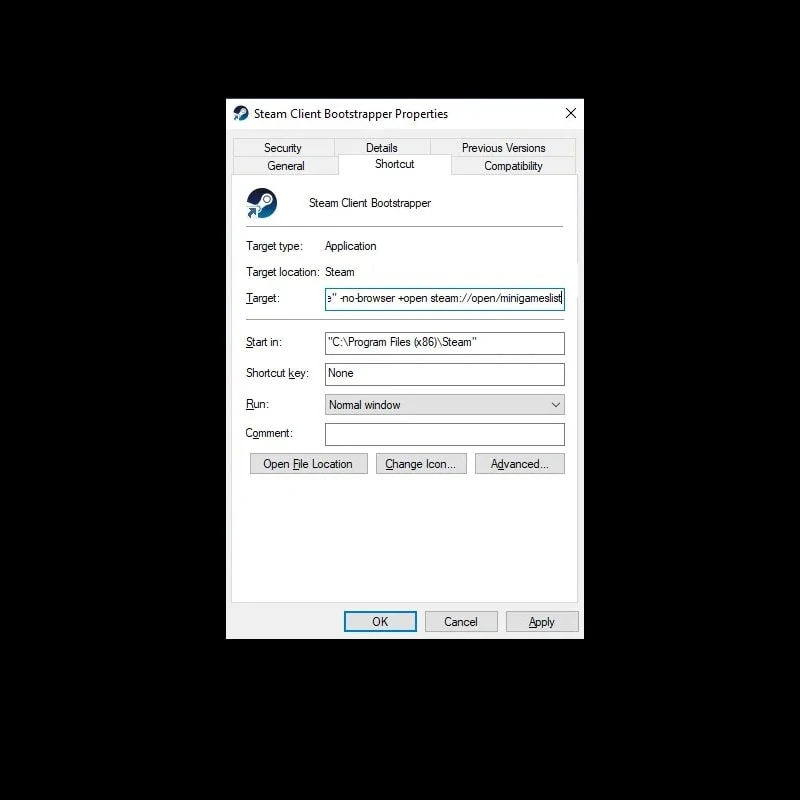Click the 'Run:' label
Screen dimensions: 800x800
(257, 404)
